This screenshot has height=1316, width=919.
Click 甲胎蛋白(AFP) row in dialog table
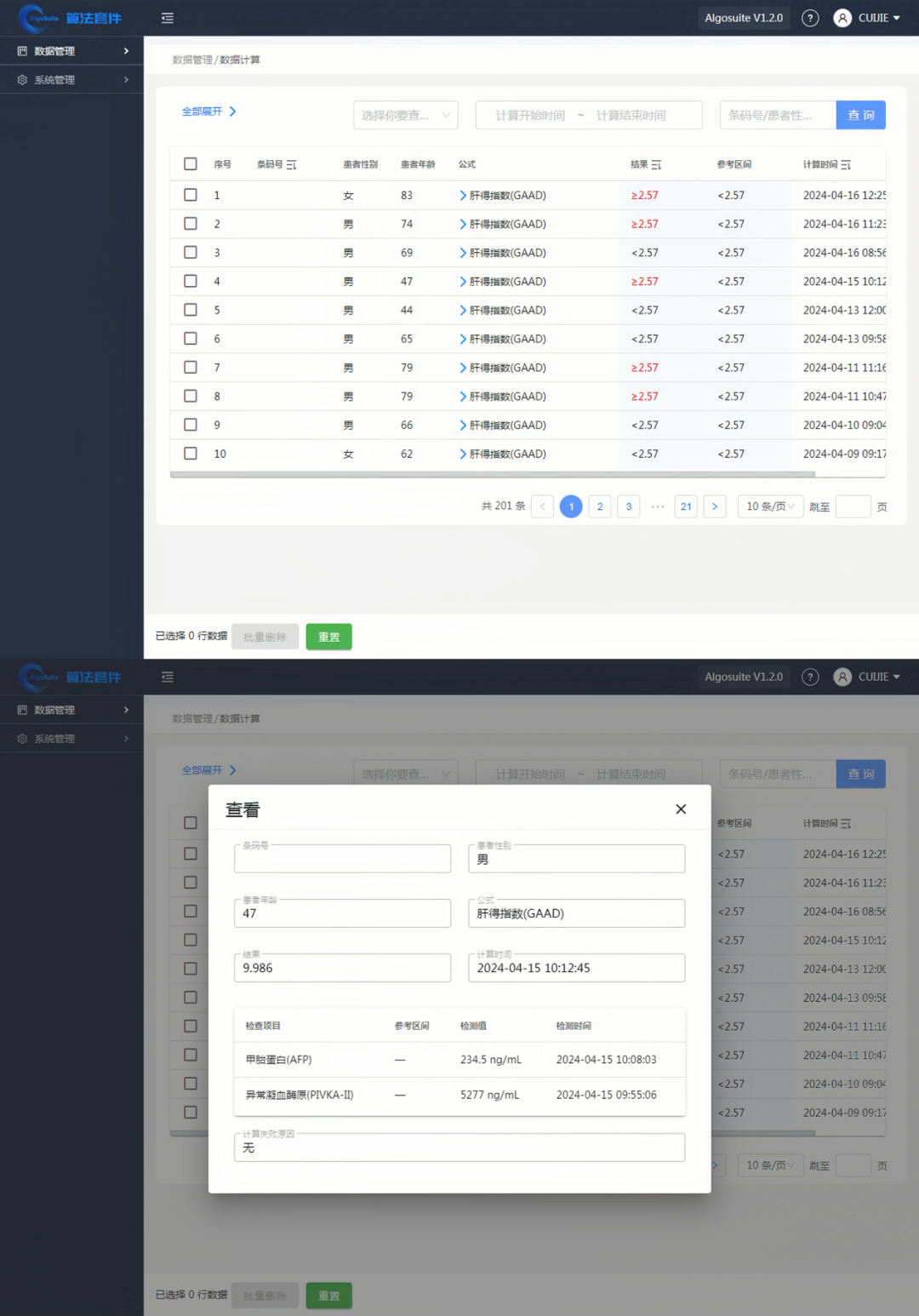tap(459, 1060)
